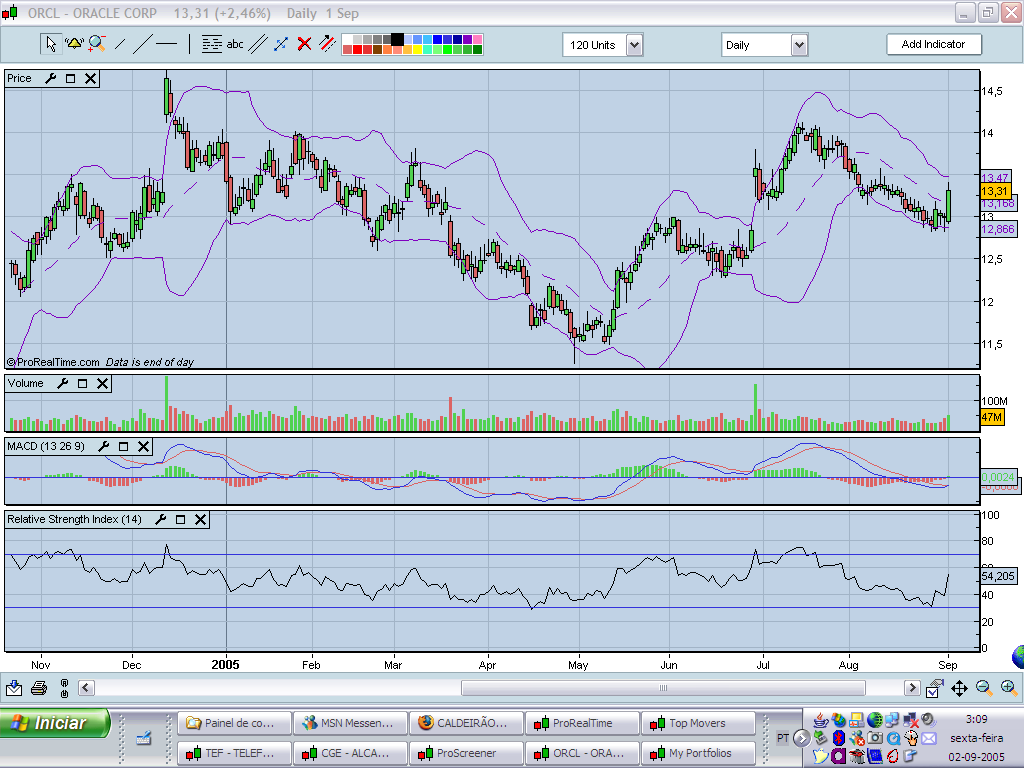Image resolution: width=1024 pixels, height=768 pixels.
Task: Select the parallel lines channel tool
Action: pyautogui.click(x=258, y=44)
